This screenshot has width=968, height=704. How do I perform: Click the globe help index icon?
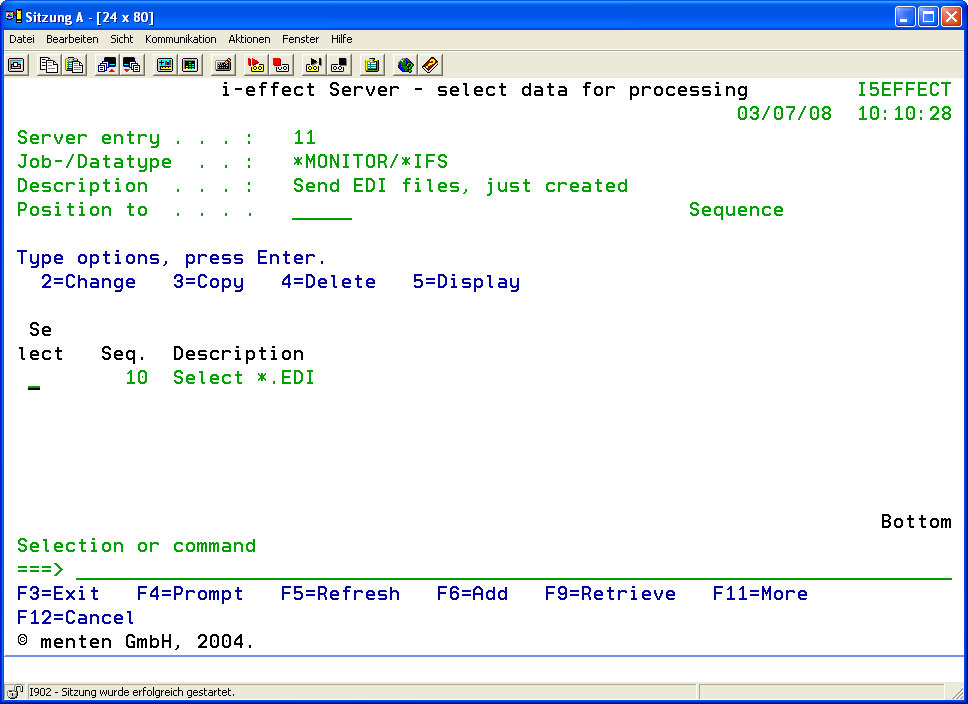(405, 65)
